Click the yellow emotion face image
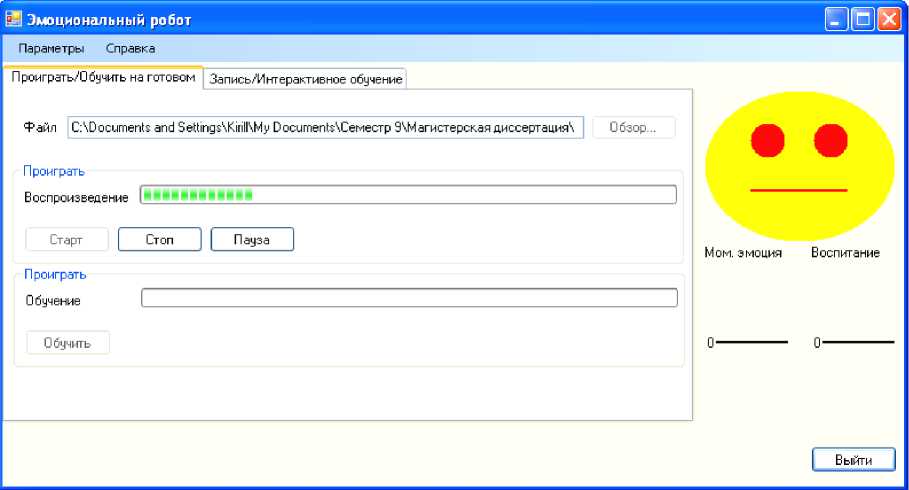 [x=799, y=166]
